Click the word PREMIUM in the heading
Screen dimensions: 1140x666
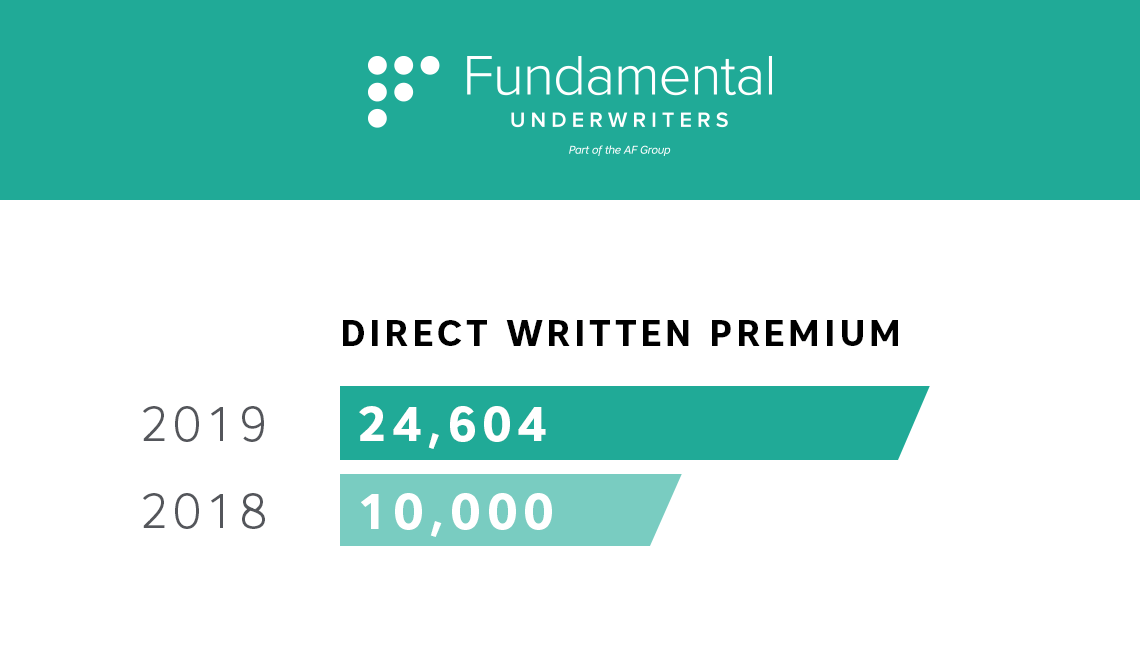pyautogui.click(x=806, y=334)
